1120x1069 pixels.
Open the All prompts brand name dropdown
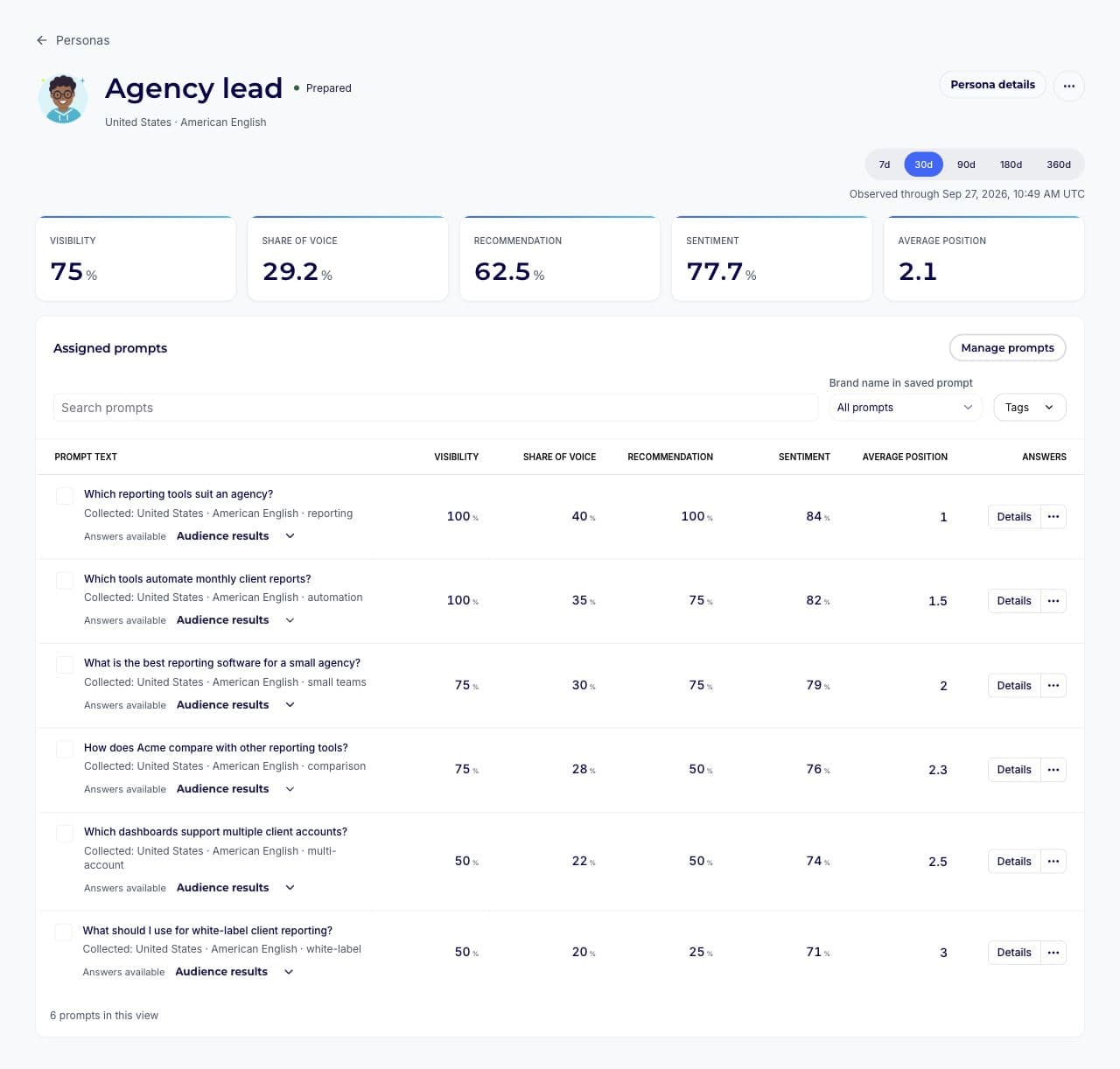pos(906,408)
